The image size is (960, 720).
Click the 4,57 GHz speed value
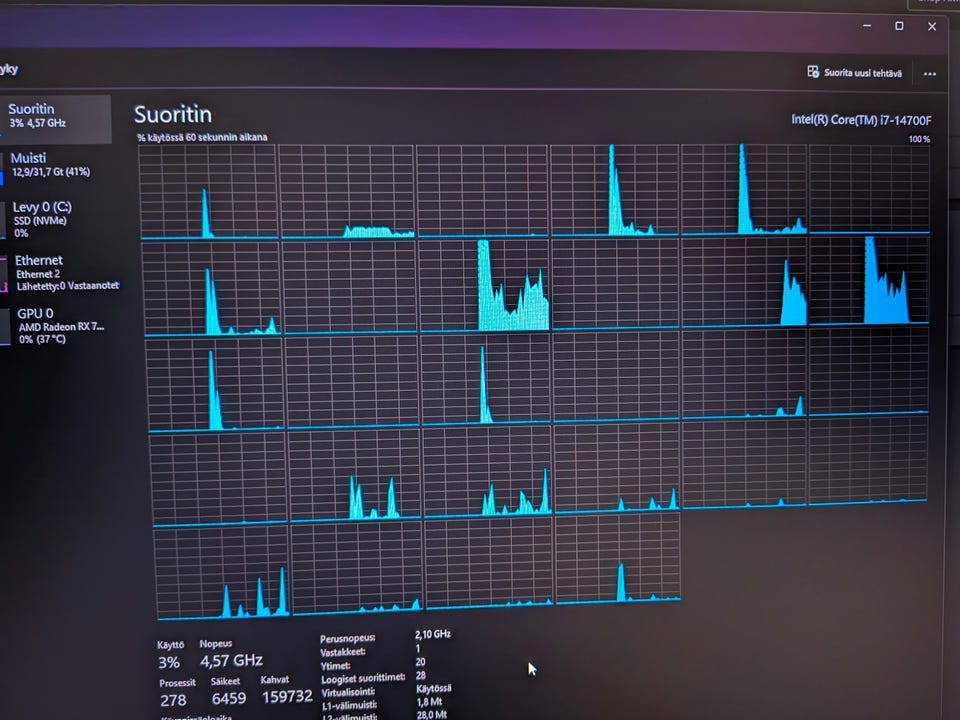pyautogui.click(x=231, y=661)
